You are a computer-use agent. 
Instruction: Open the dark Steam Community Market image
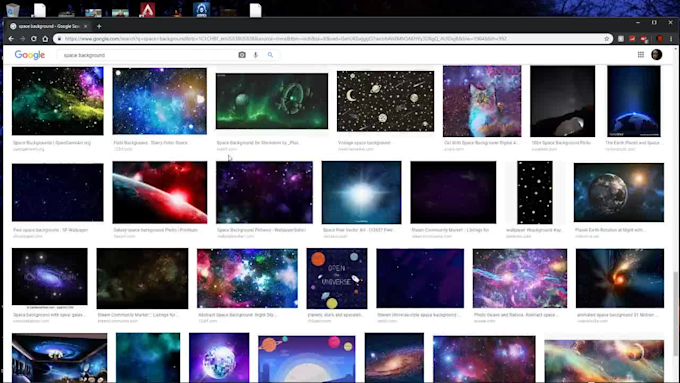pos(453,192)
